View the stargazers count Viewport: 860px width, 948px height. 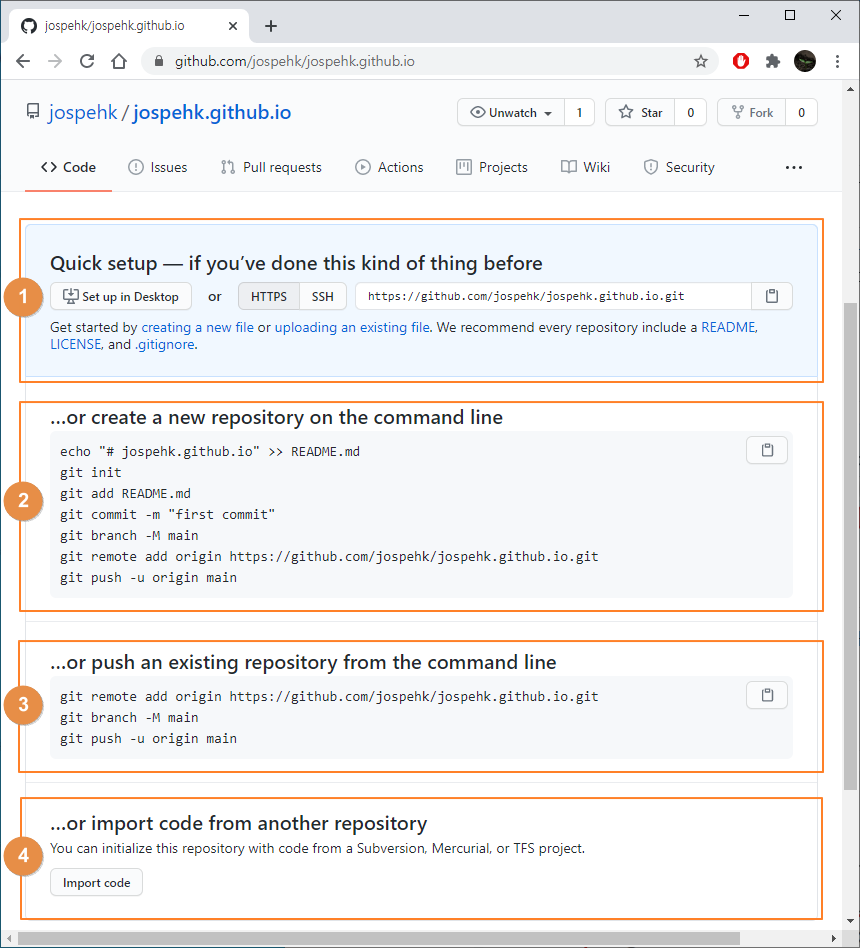pos(691,112)
